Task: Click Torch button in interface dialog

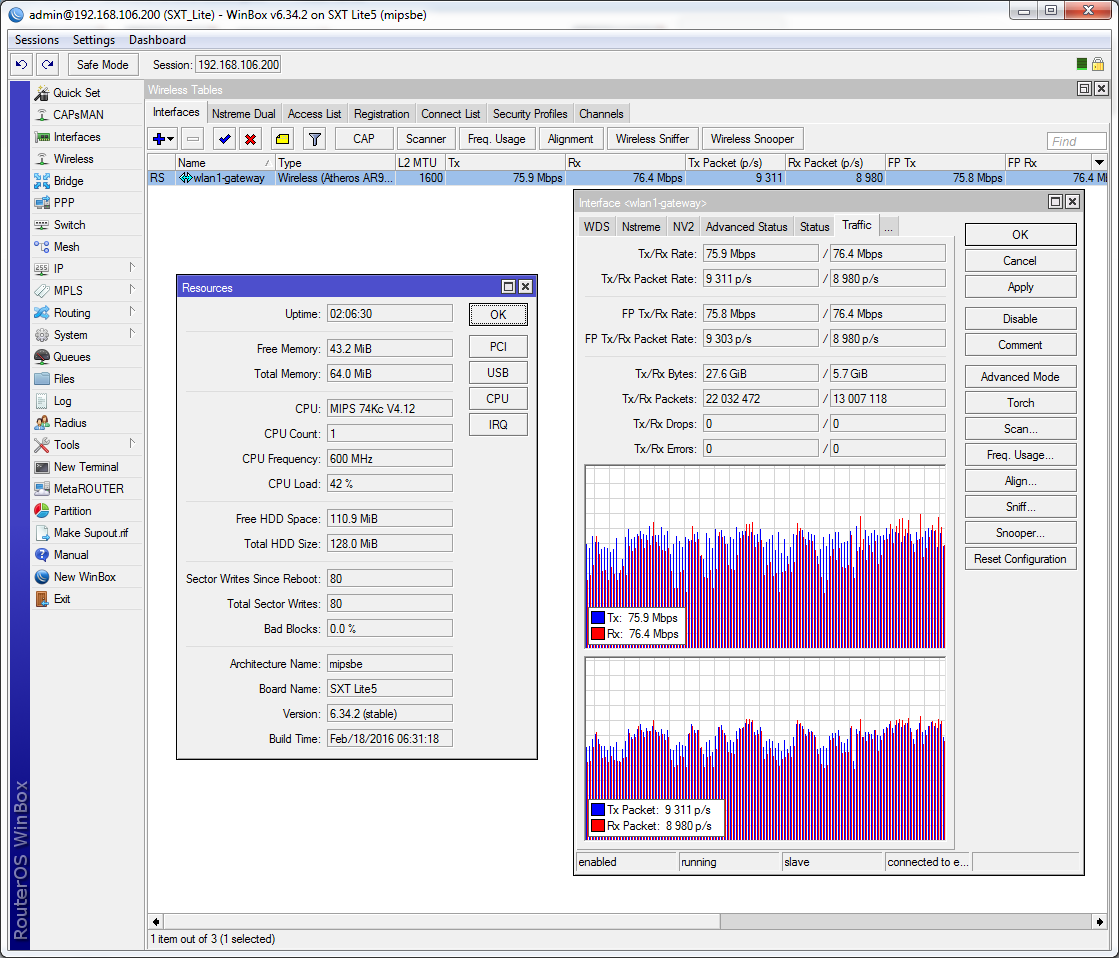Action: click(1020, 403)
